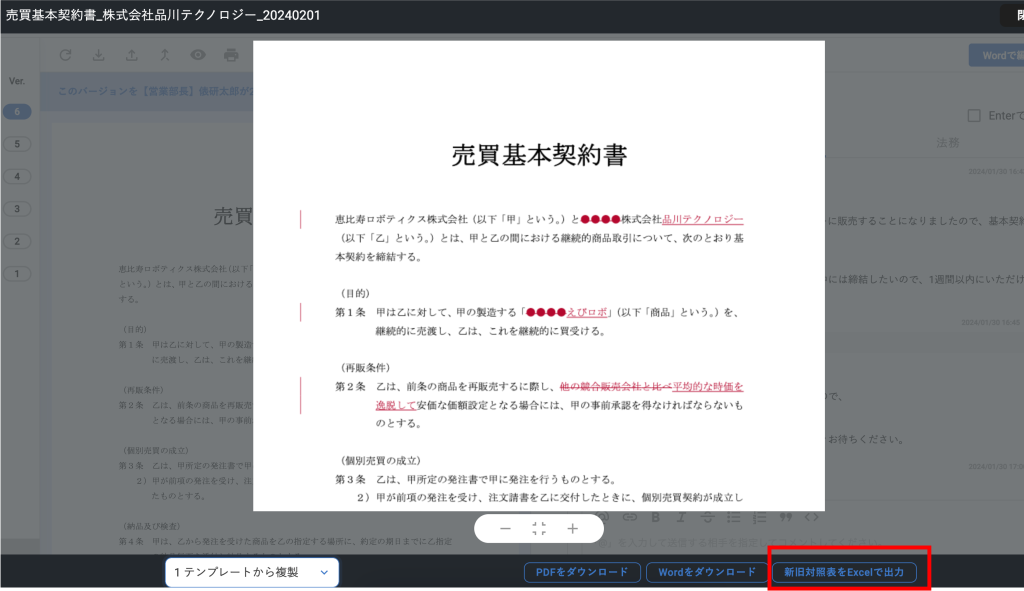Viewport: 1024px width, 591px height.
Task: Check the Enter checkbox in comment panel
Action: pyautogui.click(x=974, y=116)
